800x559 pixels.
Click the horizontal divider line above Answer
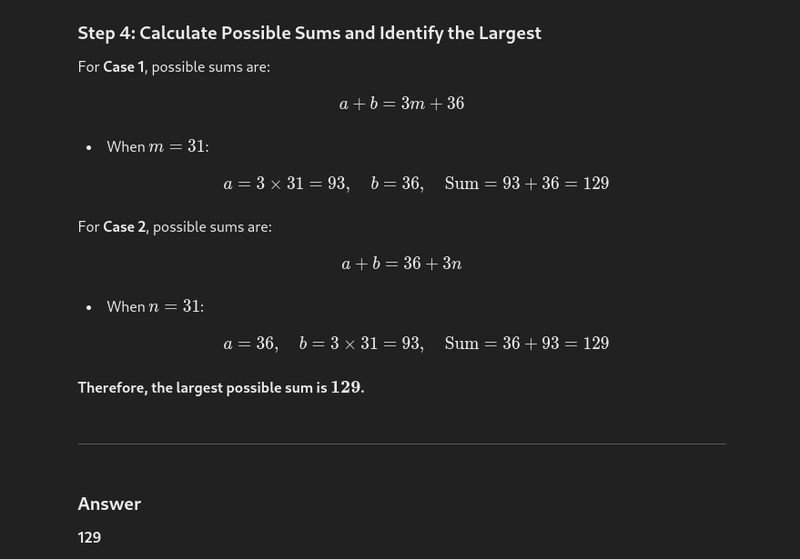pos(402,444)
